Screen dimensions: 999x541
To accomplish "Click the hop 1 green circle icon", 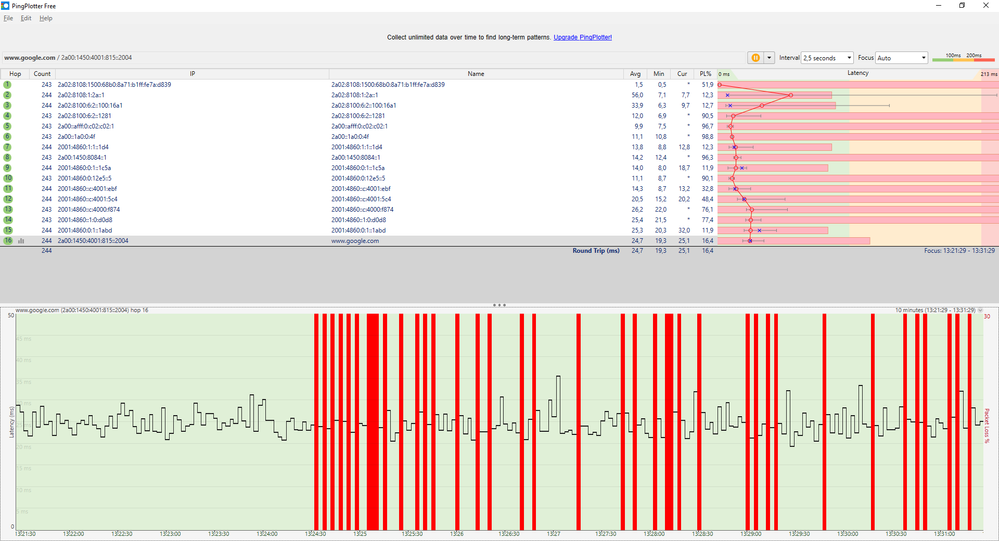I will (8, 84).
